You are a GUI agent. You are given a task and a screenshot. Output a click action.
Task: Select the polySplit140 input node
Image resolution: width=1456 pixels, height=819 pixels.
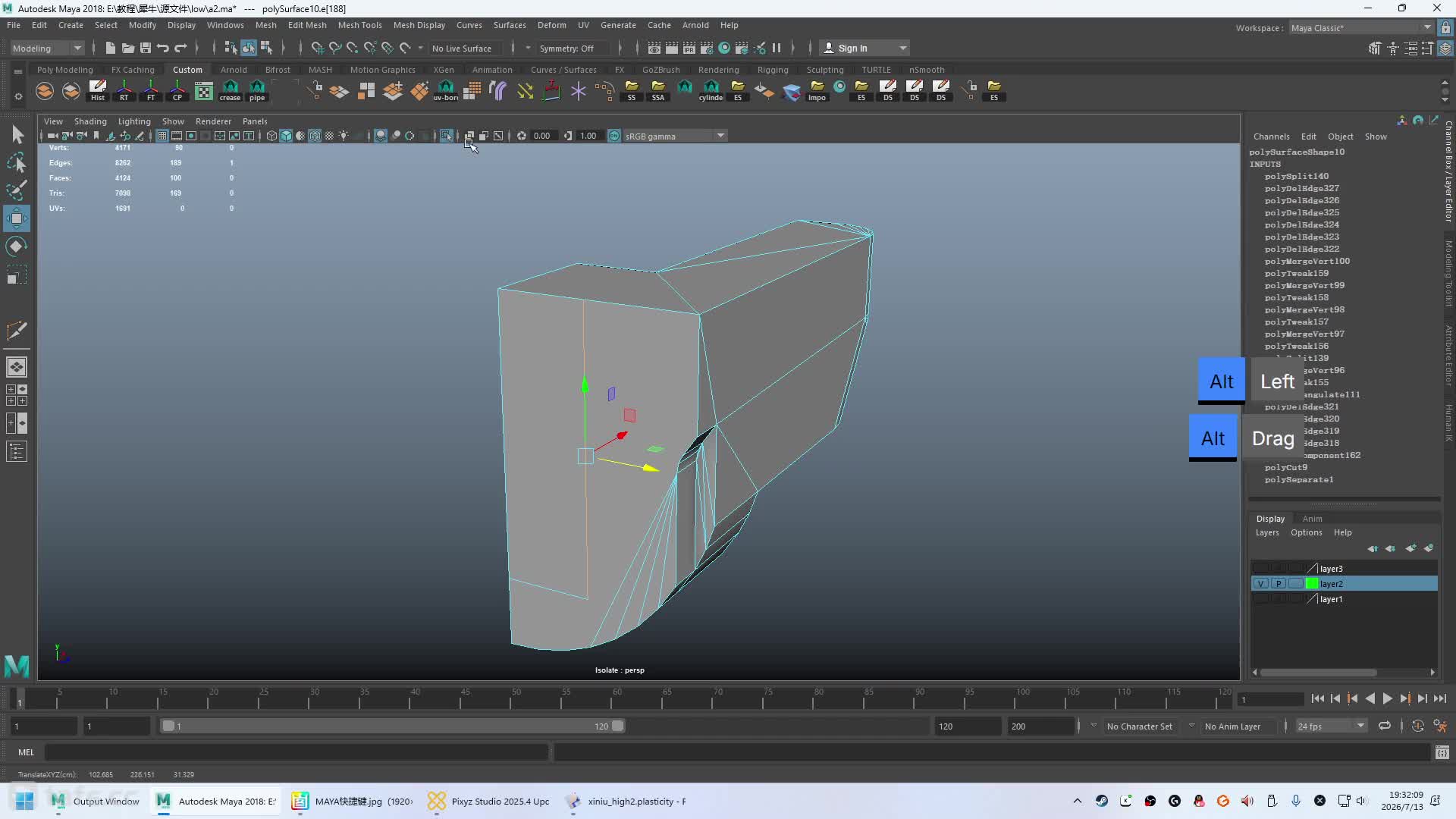coord(1296,177)
